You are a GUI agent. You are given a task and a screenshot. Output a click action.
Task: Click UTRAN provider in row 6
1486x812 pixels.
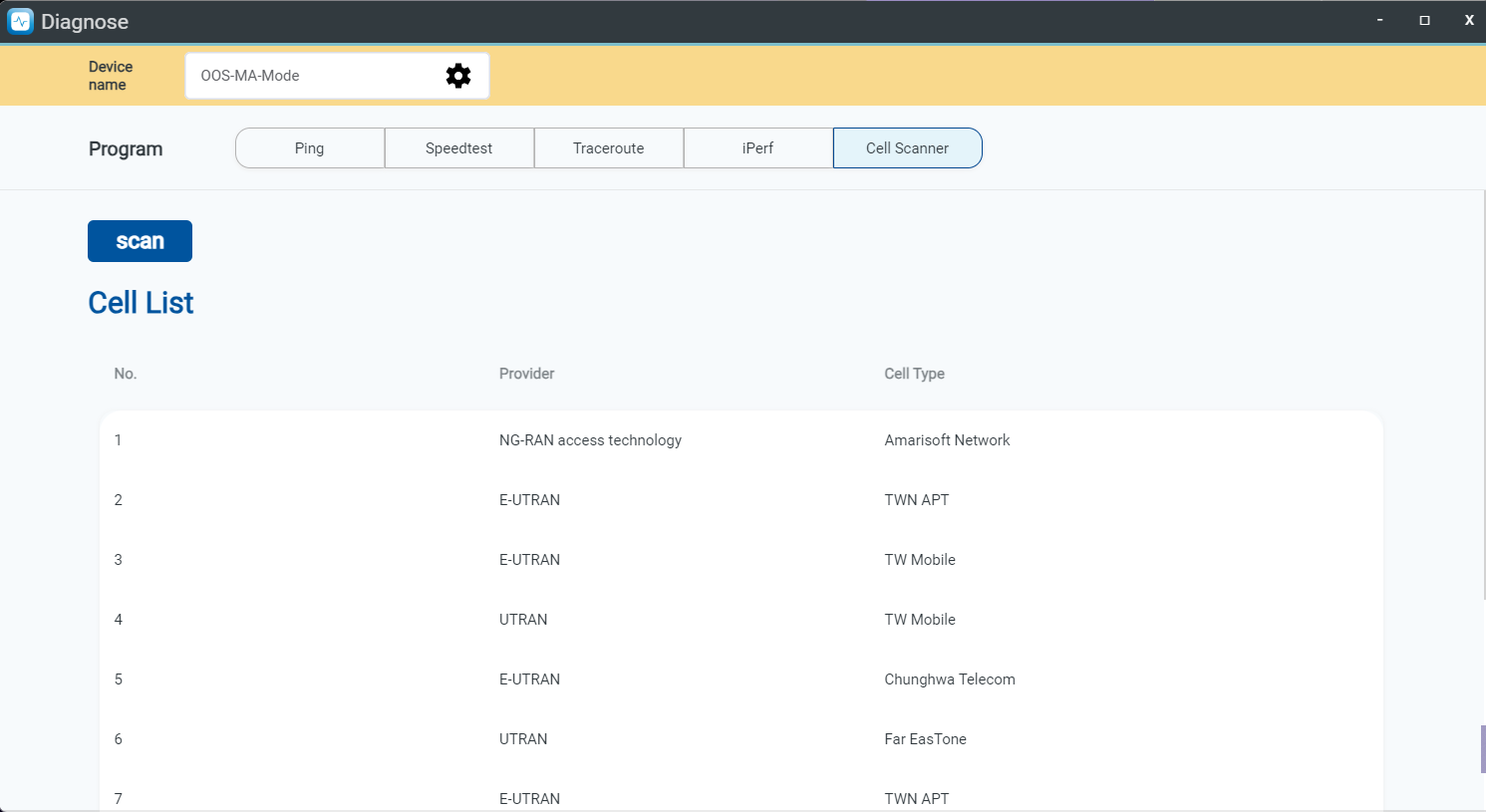pos(523,739)
